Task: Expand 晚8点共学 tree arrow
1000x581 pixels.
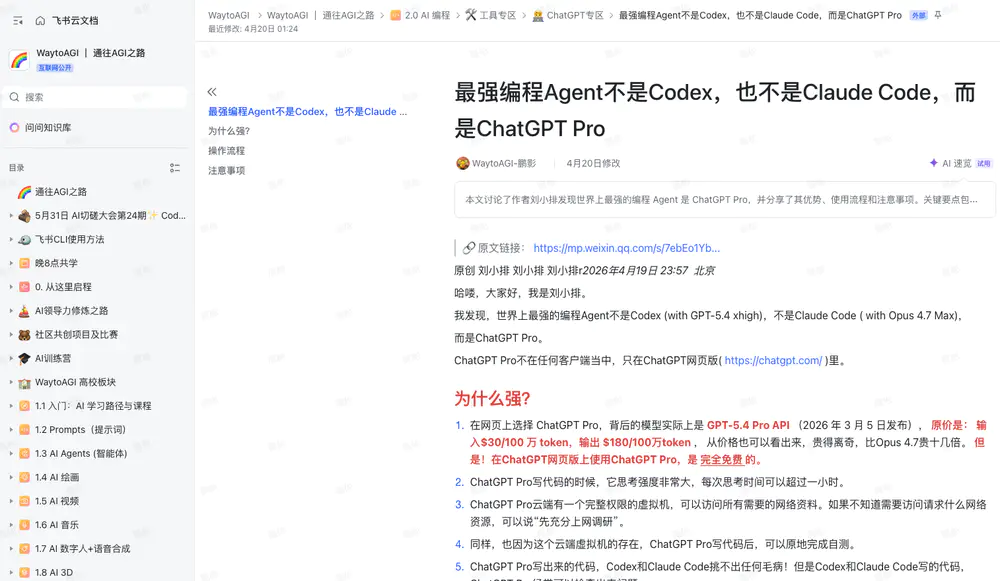Action: tap(11, 263)
